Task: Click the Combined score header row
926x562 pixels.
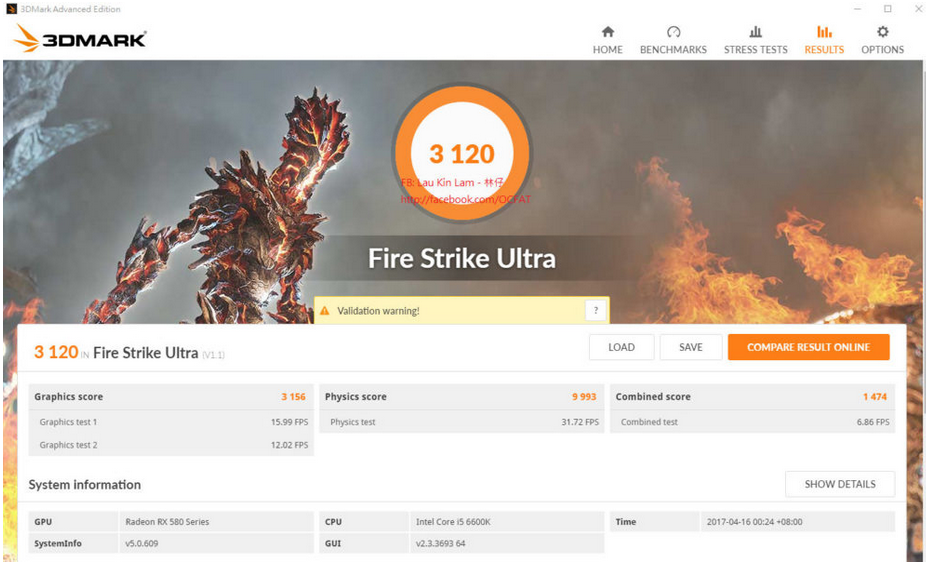Action: [x=752, y=397]
